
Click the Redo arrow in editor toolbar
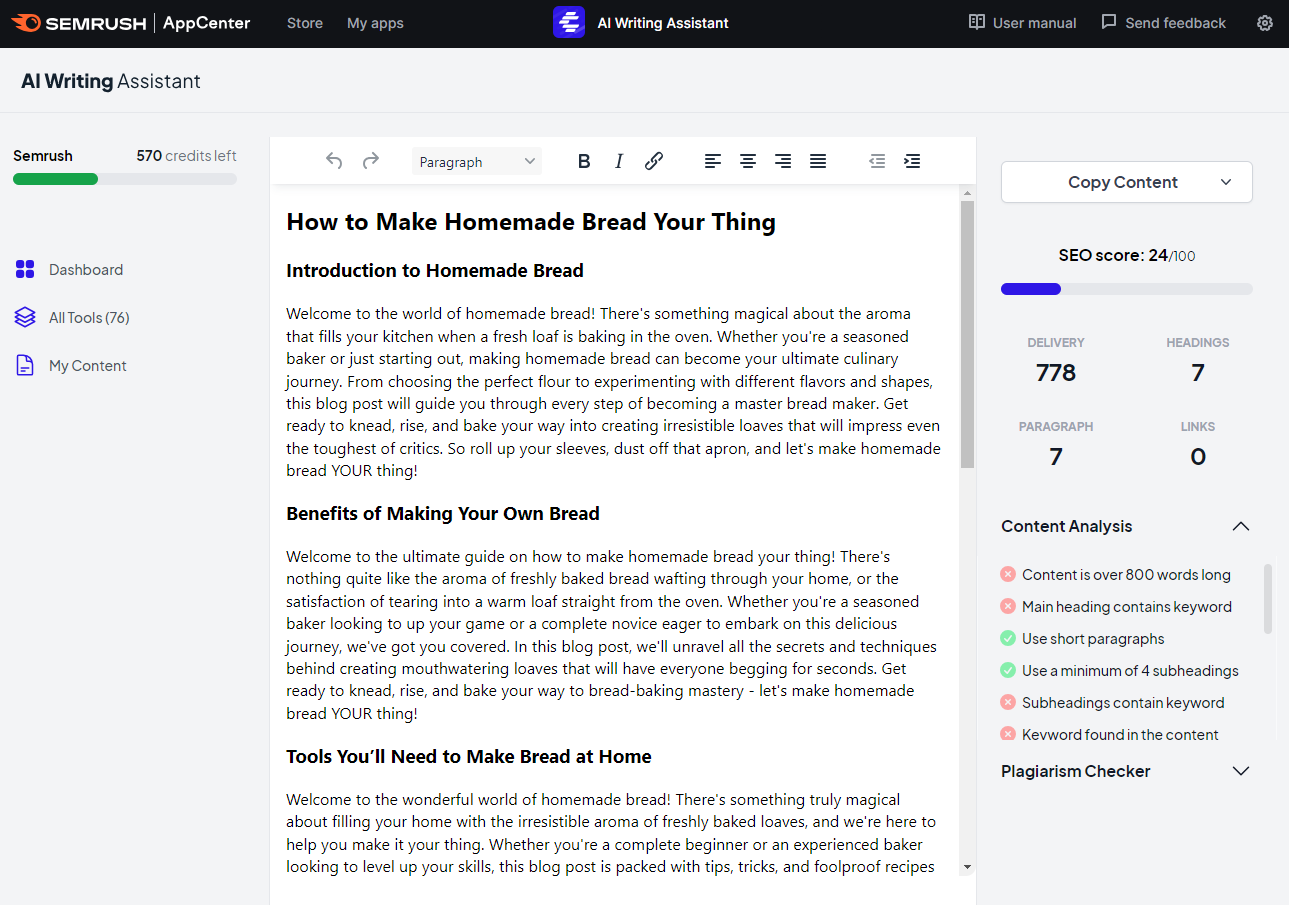pyautogui.click(x=371, y=161)
